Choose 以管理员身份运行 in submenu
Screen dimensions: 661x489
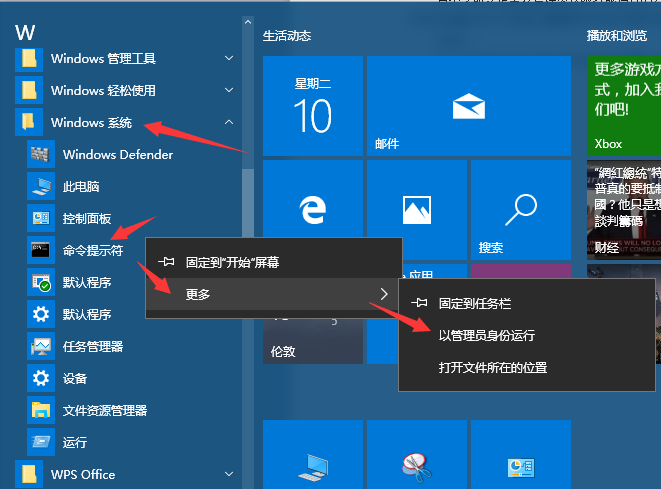point(527,335)
